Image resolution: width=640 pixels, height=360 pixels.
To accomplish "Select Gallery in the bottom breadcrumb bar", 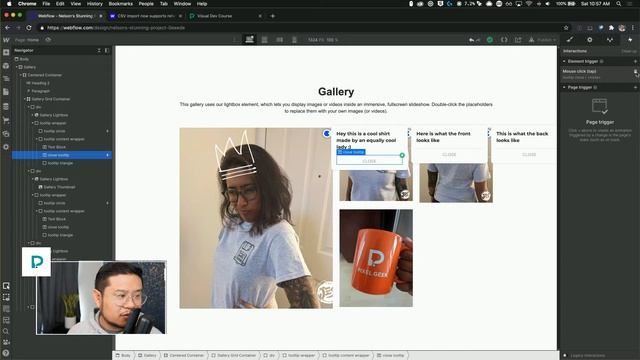I will click(147, 356).
